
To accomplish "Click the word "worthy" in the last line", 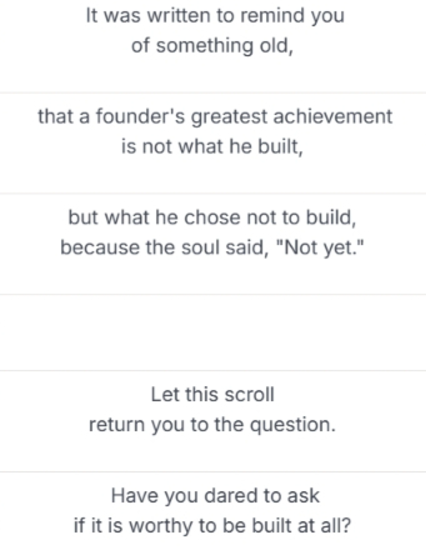I will click(x=162, y=526).
